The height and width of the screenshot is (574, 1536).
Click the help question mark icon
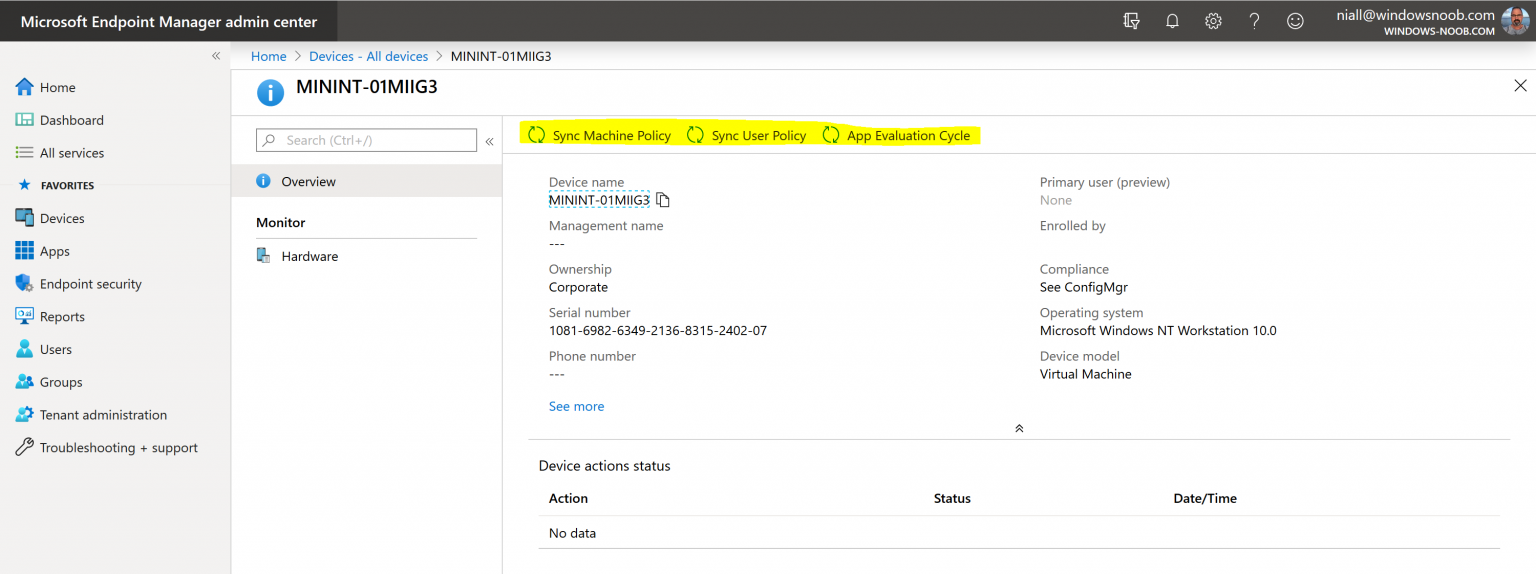tap(1254, 21)
